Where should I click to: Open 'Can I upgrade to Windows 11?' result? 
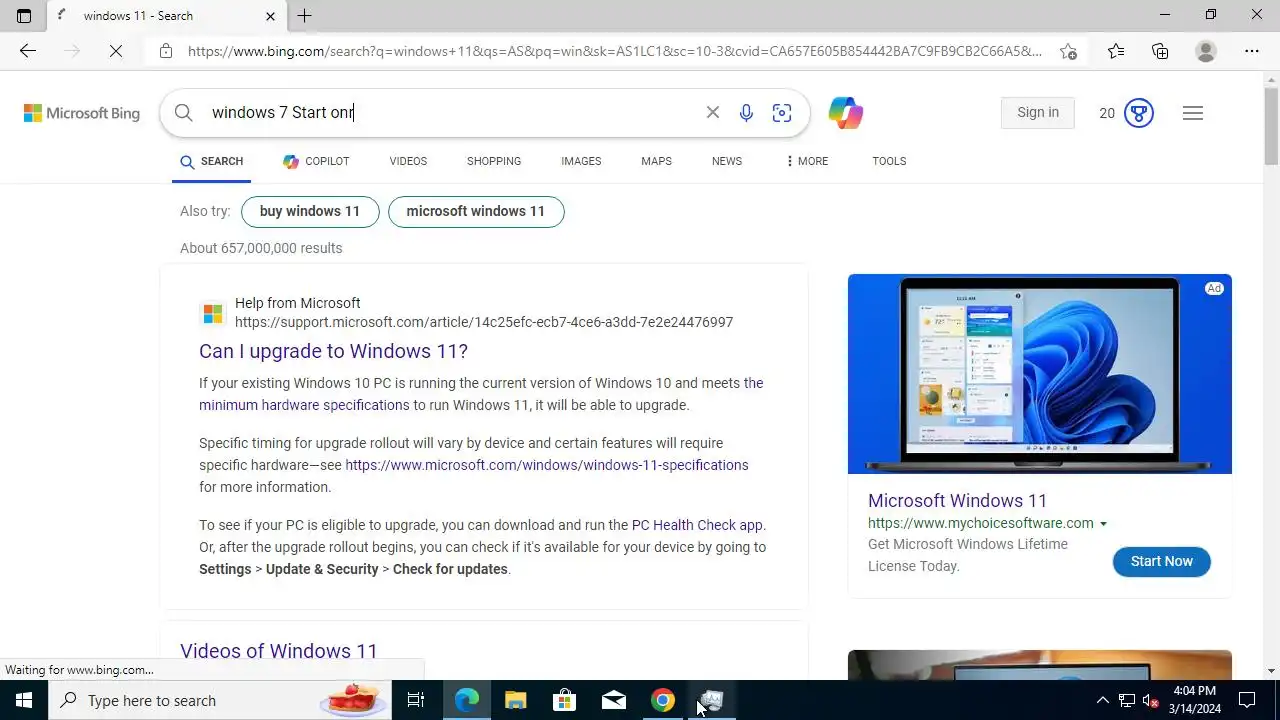coord(333,351)
